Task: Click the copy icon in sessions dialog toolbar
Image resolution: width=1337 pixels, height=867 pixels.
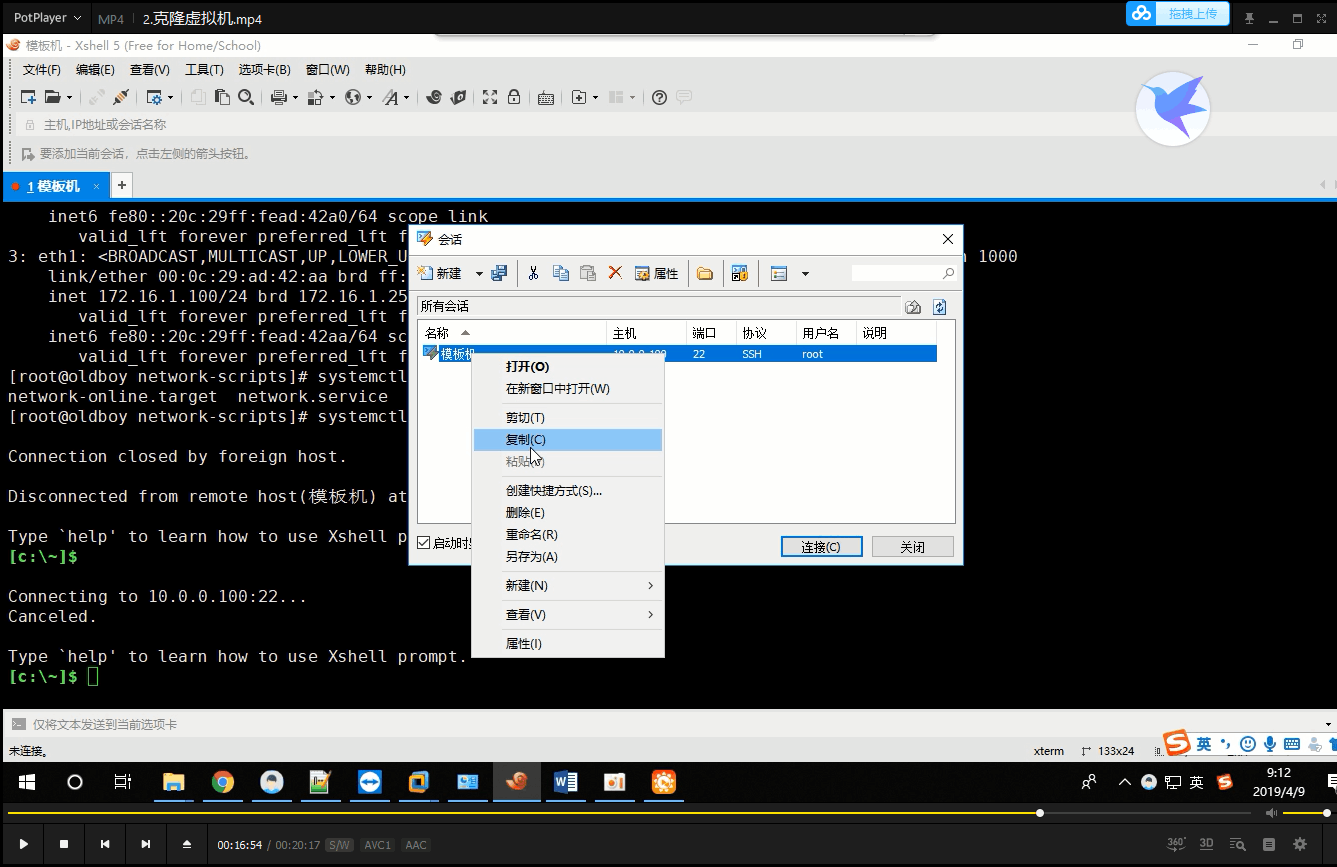Action: click(x=561, y=273)
